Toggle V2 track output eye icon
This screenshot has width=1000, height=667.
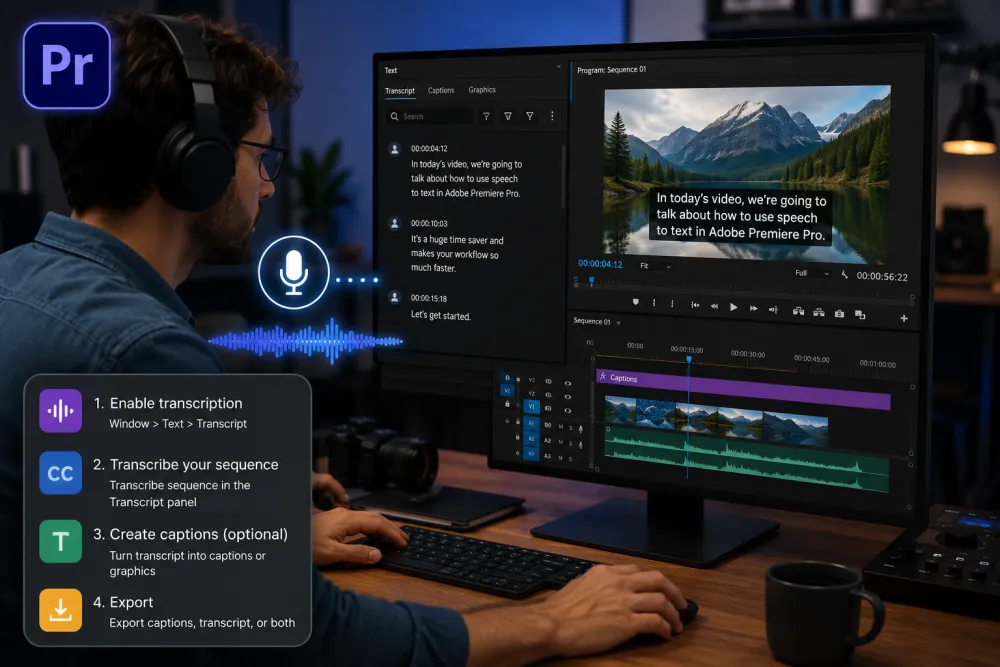pos(568,397)
